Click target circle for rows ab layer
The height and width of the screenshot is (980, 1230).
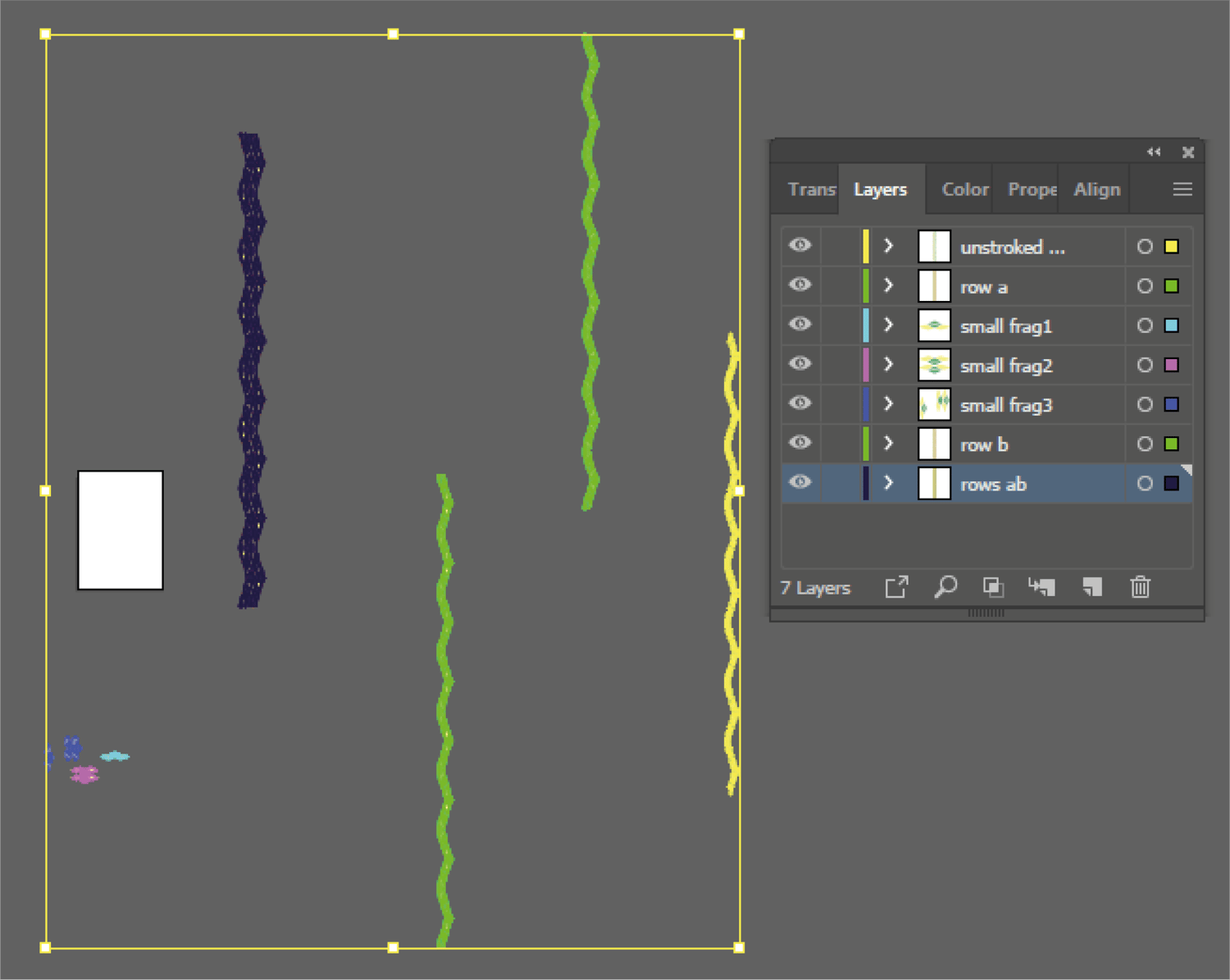click(1146, 483)
